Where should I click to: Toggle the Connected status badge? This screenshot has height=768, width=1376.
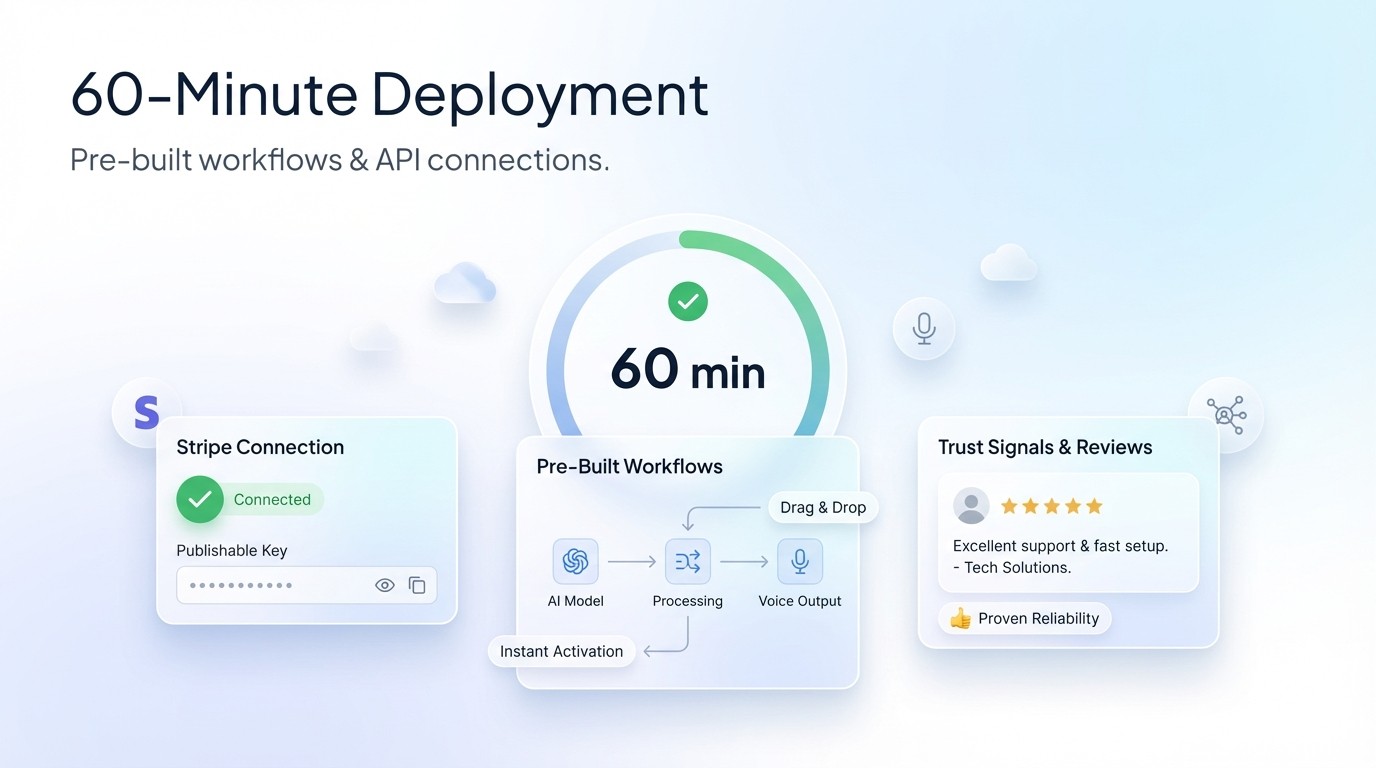click(x=248, y=499)
